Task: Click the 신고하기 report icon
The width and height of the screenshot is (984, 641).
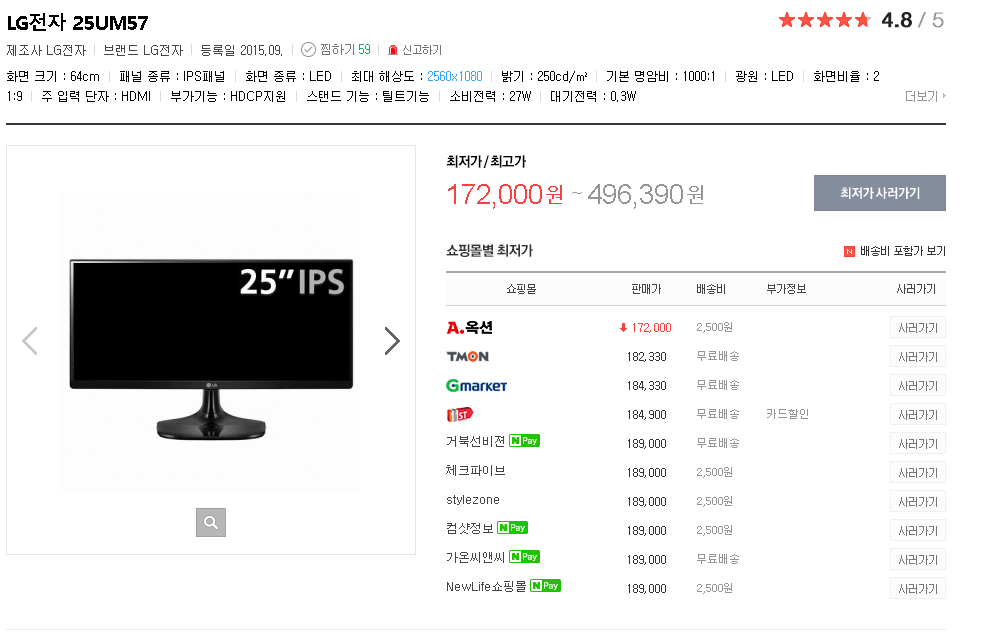Action: tap(393, 50)
